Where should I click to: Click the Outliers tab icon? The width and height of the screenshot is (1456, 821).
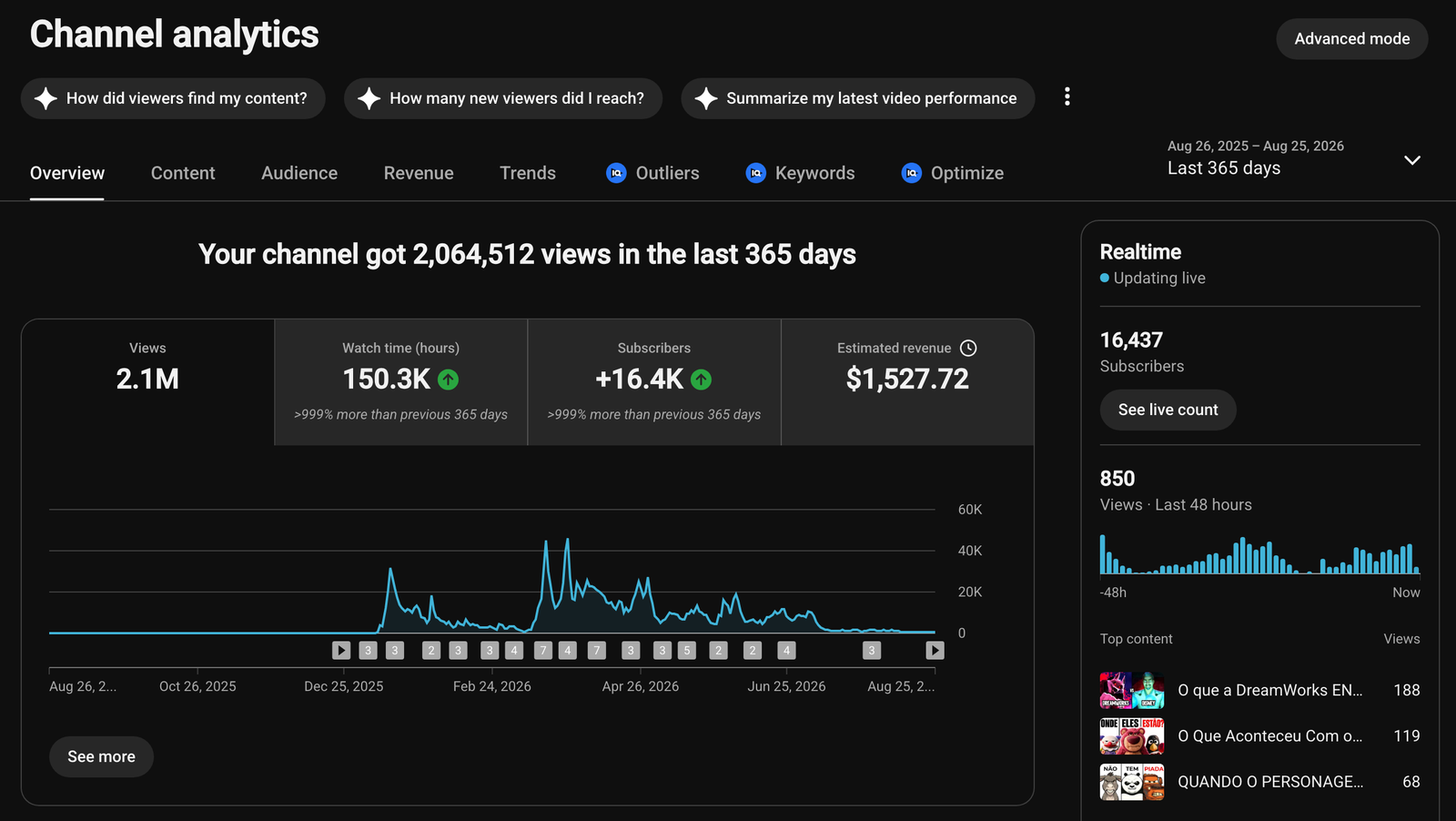point(616,173)
